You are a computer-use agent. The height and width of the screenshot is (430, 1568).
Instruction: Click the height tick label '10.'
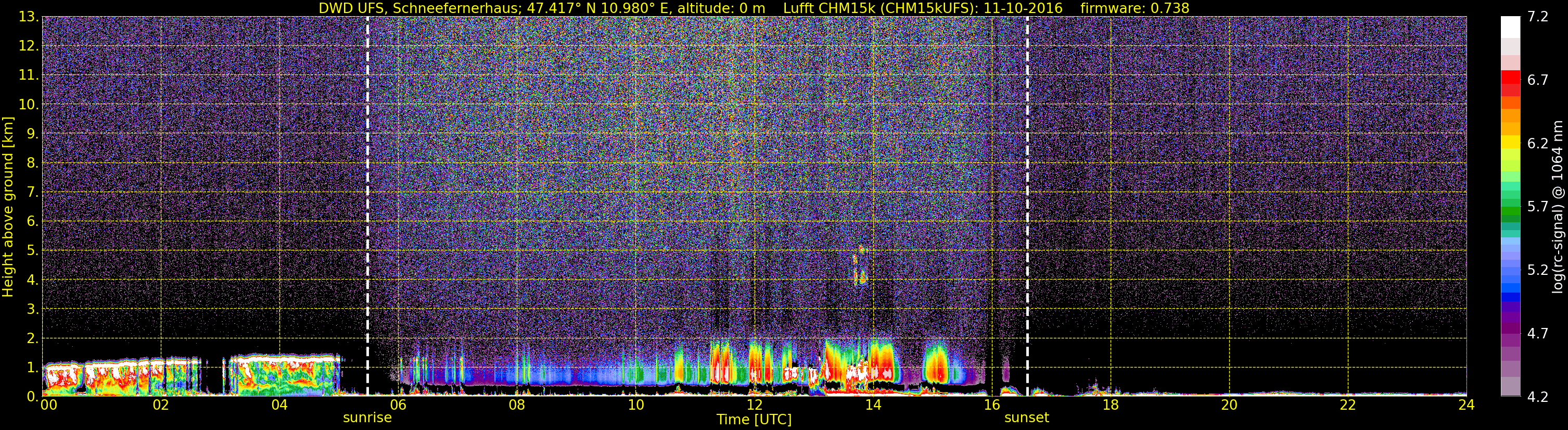coord(29,105)
